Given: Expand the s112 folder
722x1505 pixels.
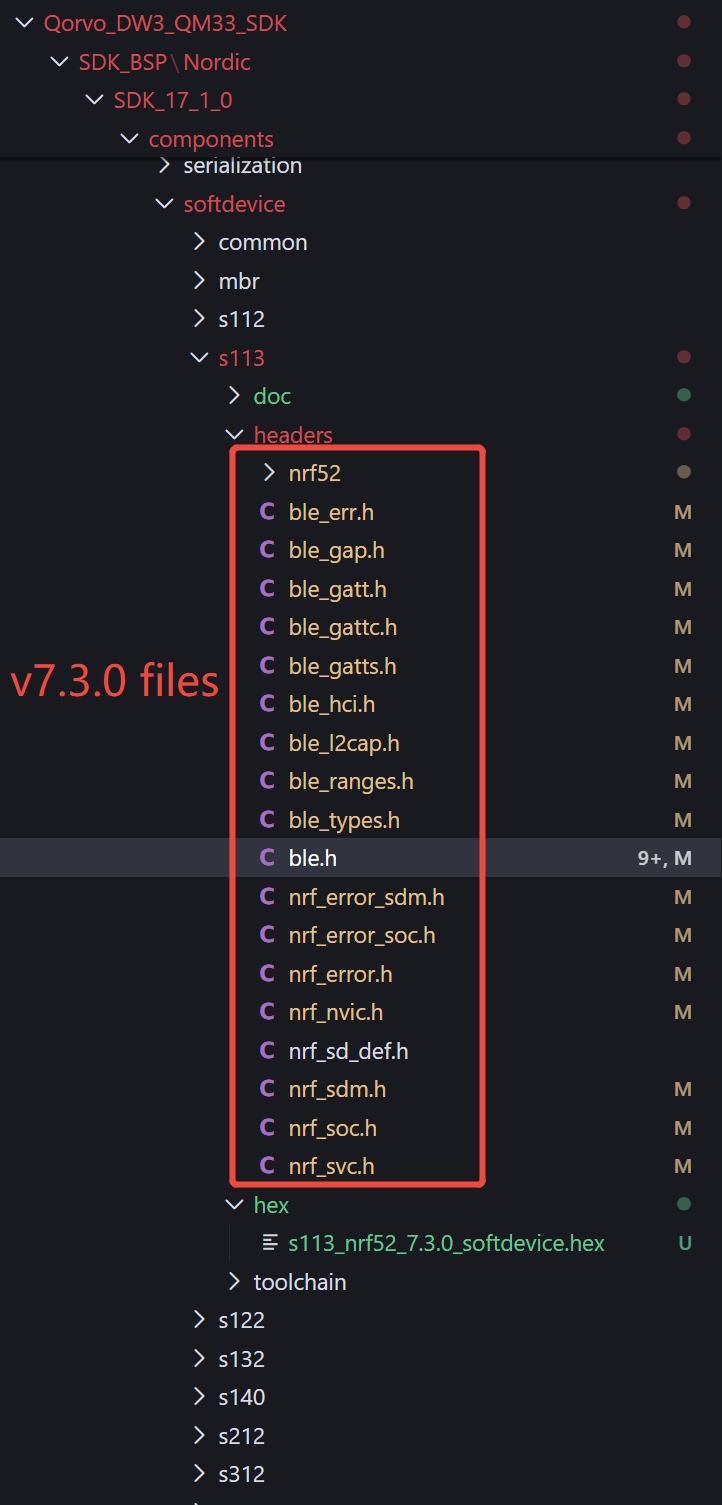Looking at the screenshot, I should (199, 319).
